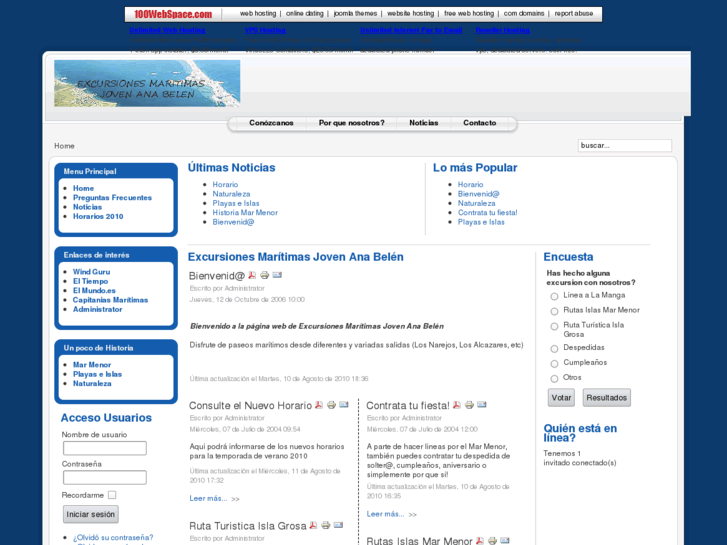Click joomla themes in top bar
Screen dimensions: 727x545
[355, 13]
